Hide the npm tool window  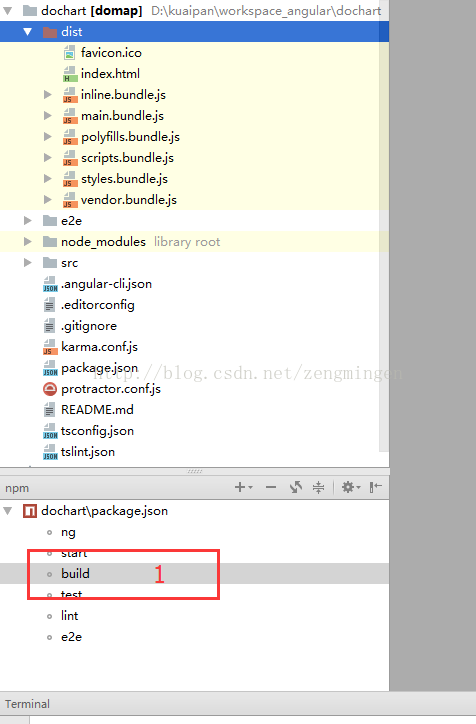376,487
